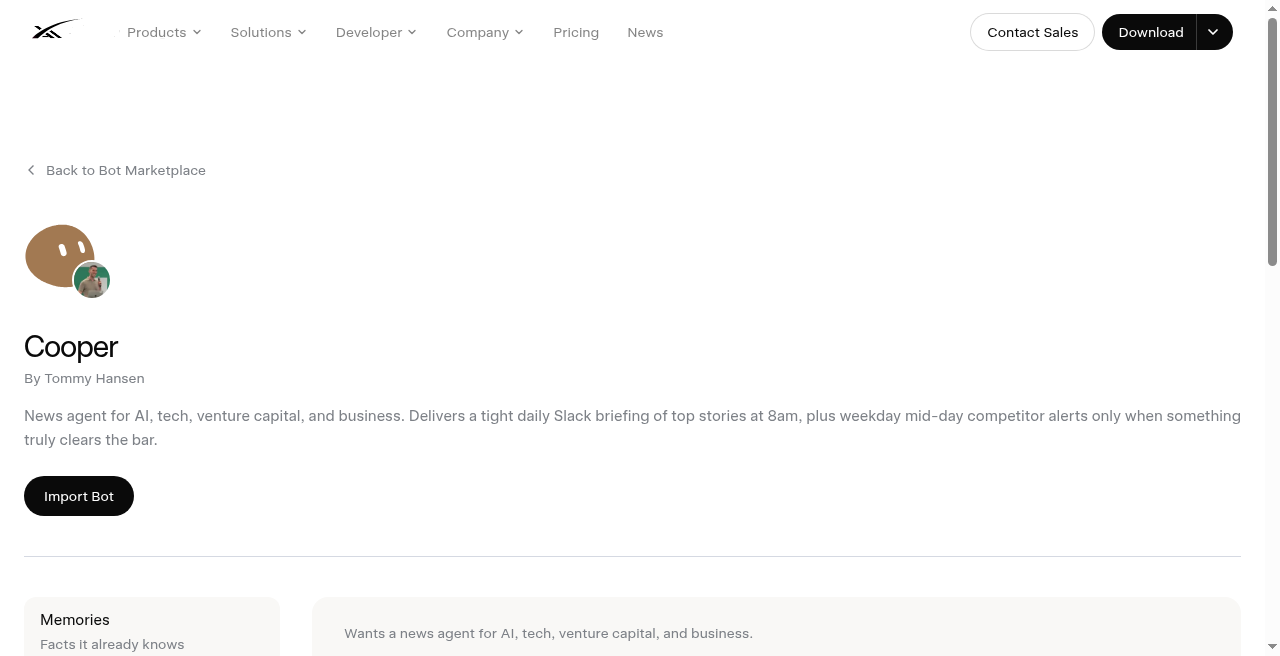Open the Company menu
1280x656 pixels.
[x=485, y=32]
